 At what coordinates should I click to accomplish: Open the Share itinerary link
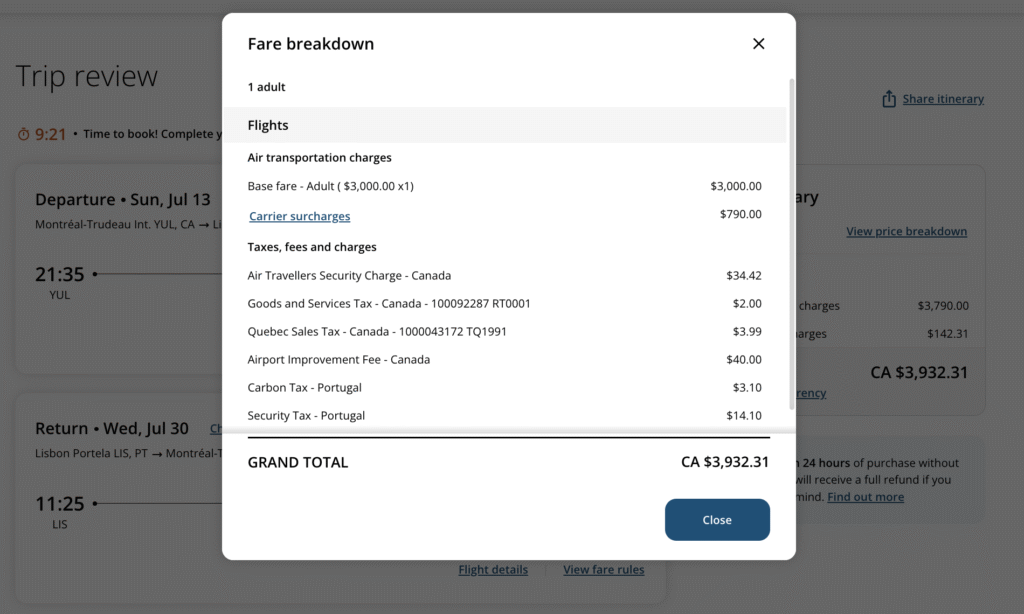pyautogui.click(x=943, y=99)
